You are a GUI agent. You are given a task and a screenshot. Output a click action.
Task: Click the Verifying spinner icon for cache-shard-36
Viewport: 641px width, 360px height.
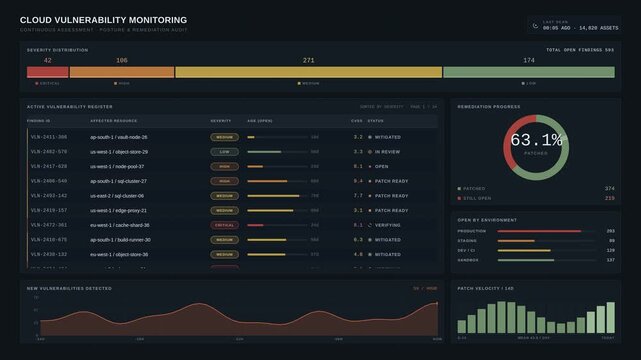click(370, 225)
